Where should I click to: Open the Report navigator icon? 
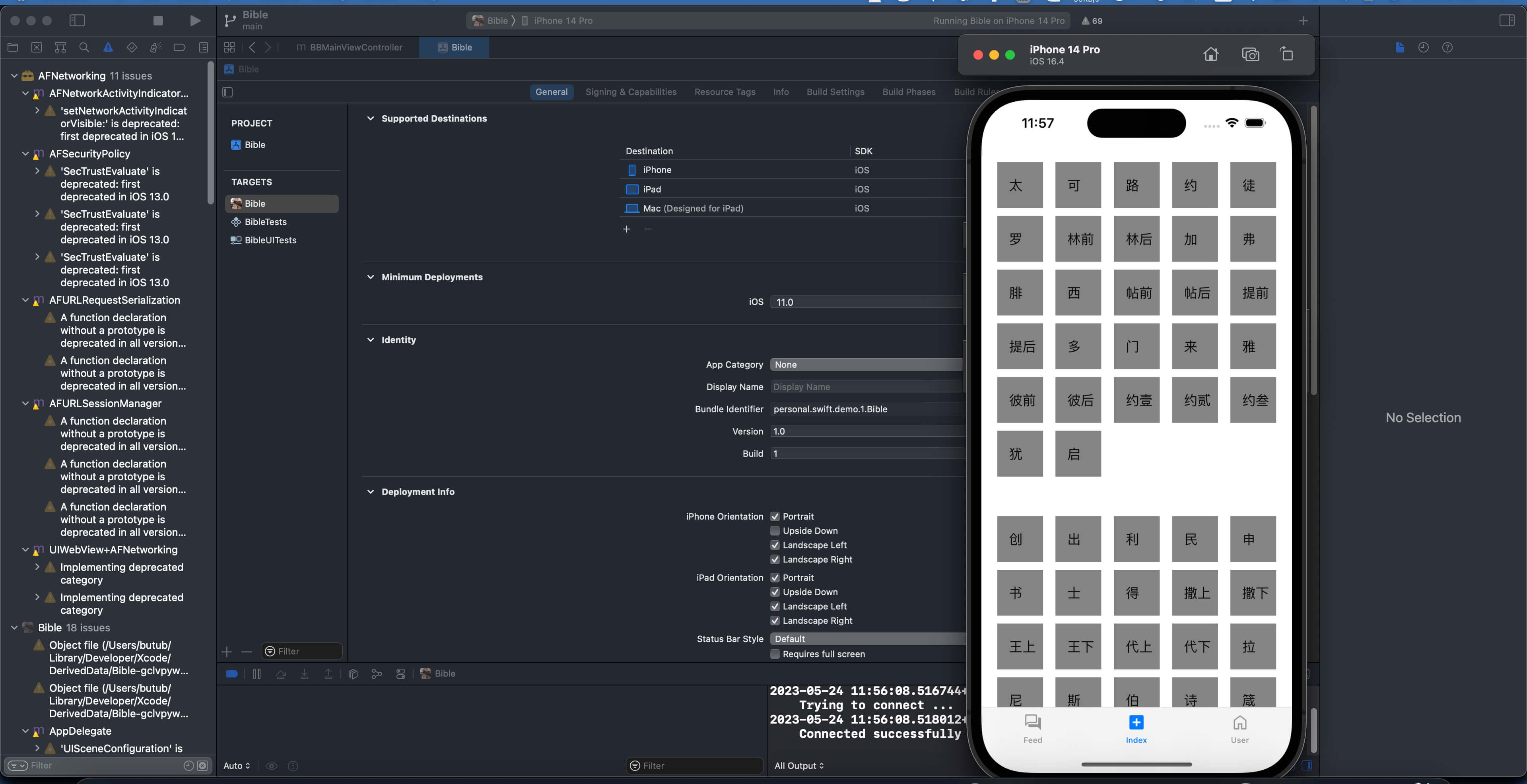pos(203,47)
